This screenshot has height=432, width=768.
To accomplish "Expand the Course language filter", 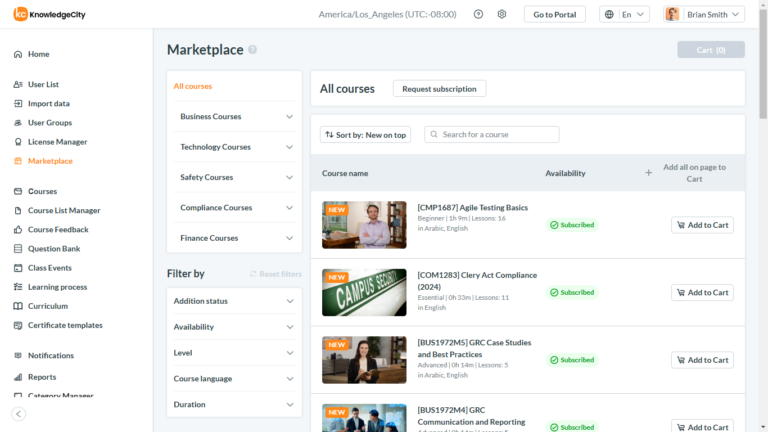I will pos(234,379).
